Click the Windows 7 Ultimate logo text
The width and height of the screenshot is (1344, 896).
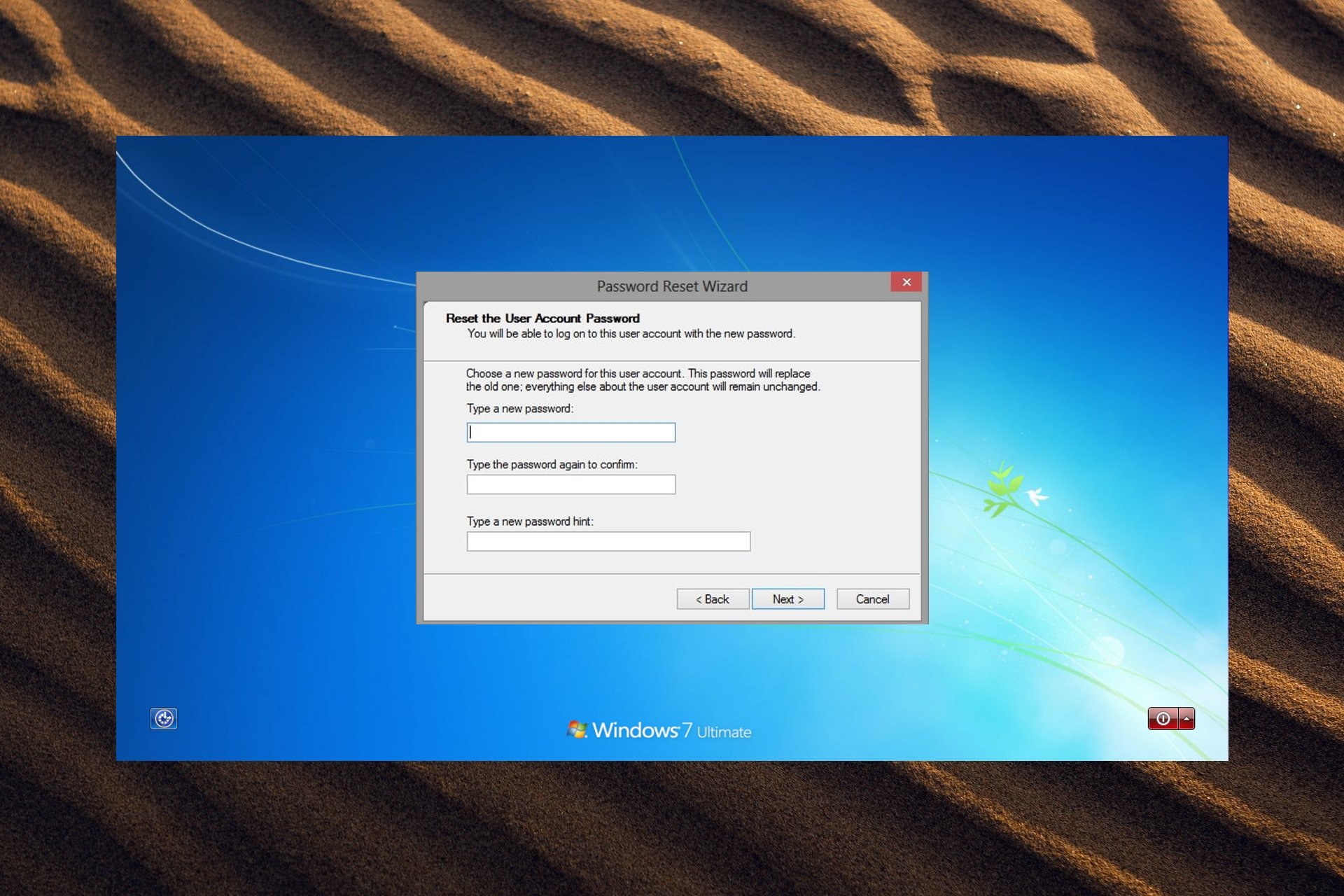click(x=659, y=731)
